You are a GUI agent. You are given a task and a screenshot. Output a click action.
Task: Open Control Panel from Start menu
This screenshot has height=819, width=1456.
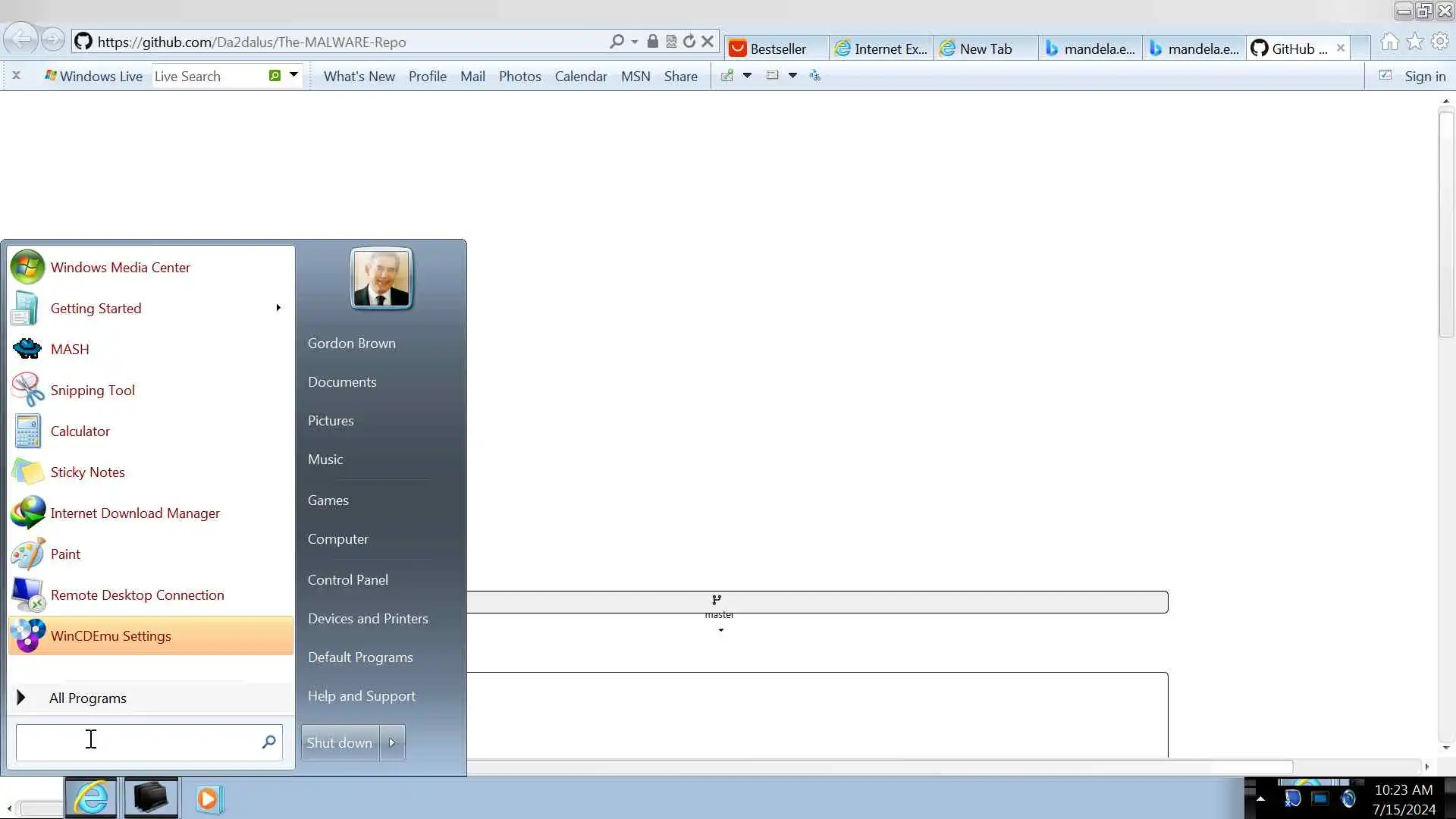[x=347, y=579]
